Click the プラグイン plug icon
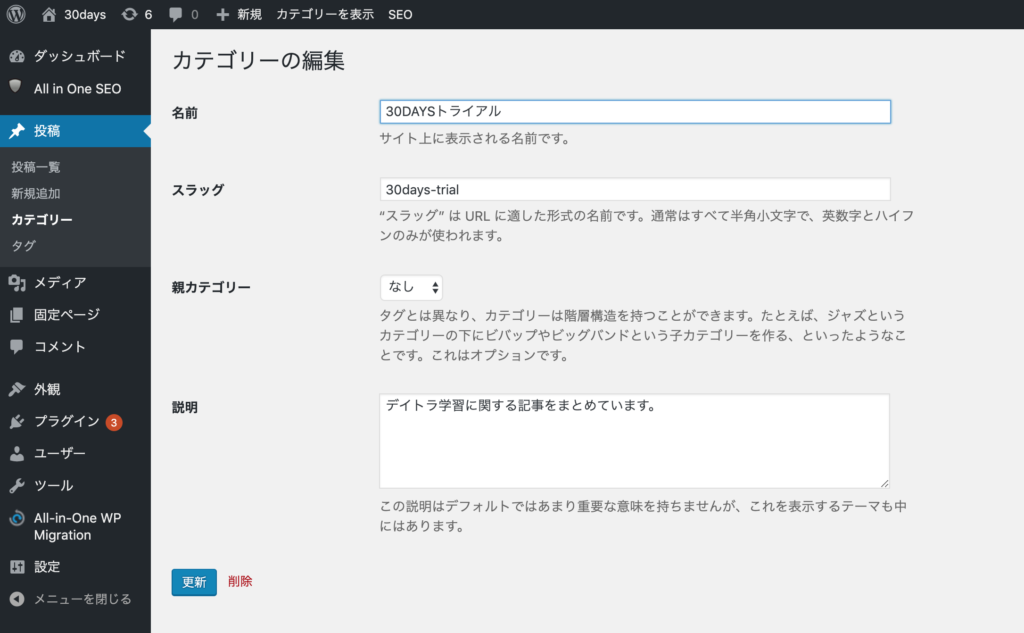The height and width of the screenshot is (633, 1024). 17,422
